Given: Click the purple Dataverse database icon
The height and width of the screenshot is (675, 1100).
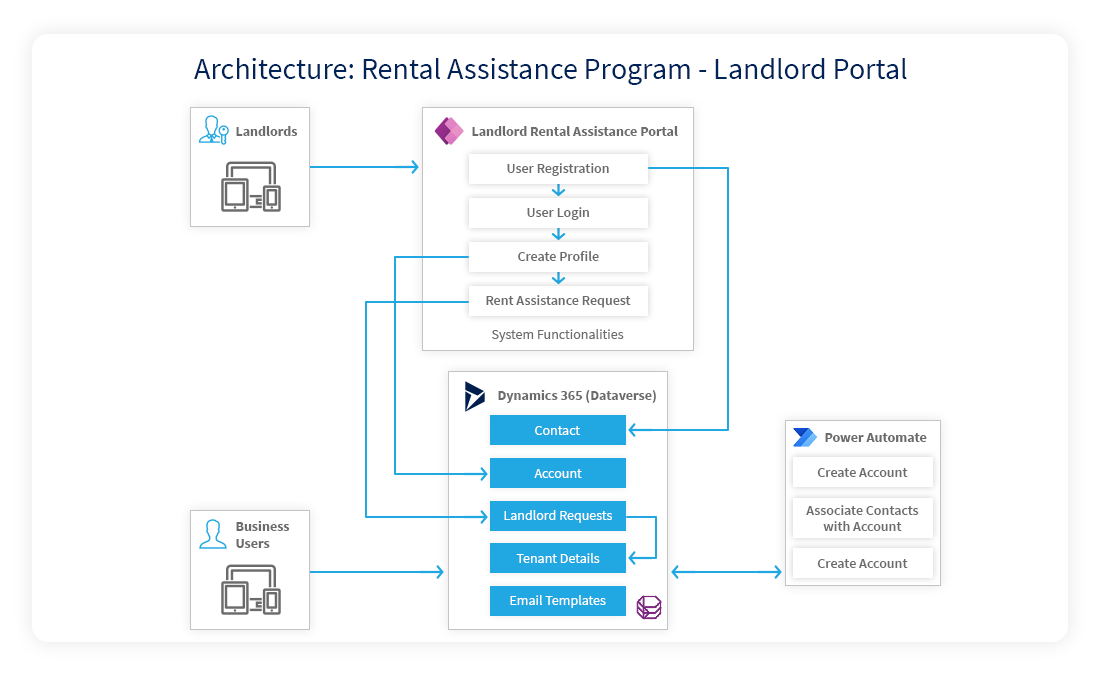Looking at the screenshot, I should click(x=649, y=607).
